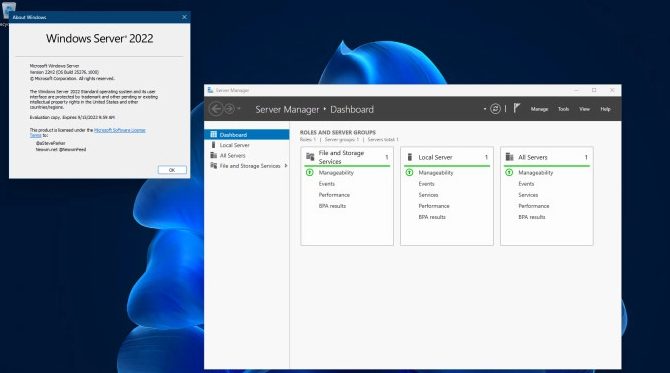Open Manageability in Local Server tile
This screenshot has width=670, height=373.
pyautogui.click(x=436, y=173)
